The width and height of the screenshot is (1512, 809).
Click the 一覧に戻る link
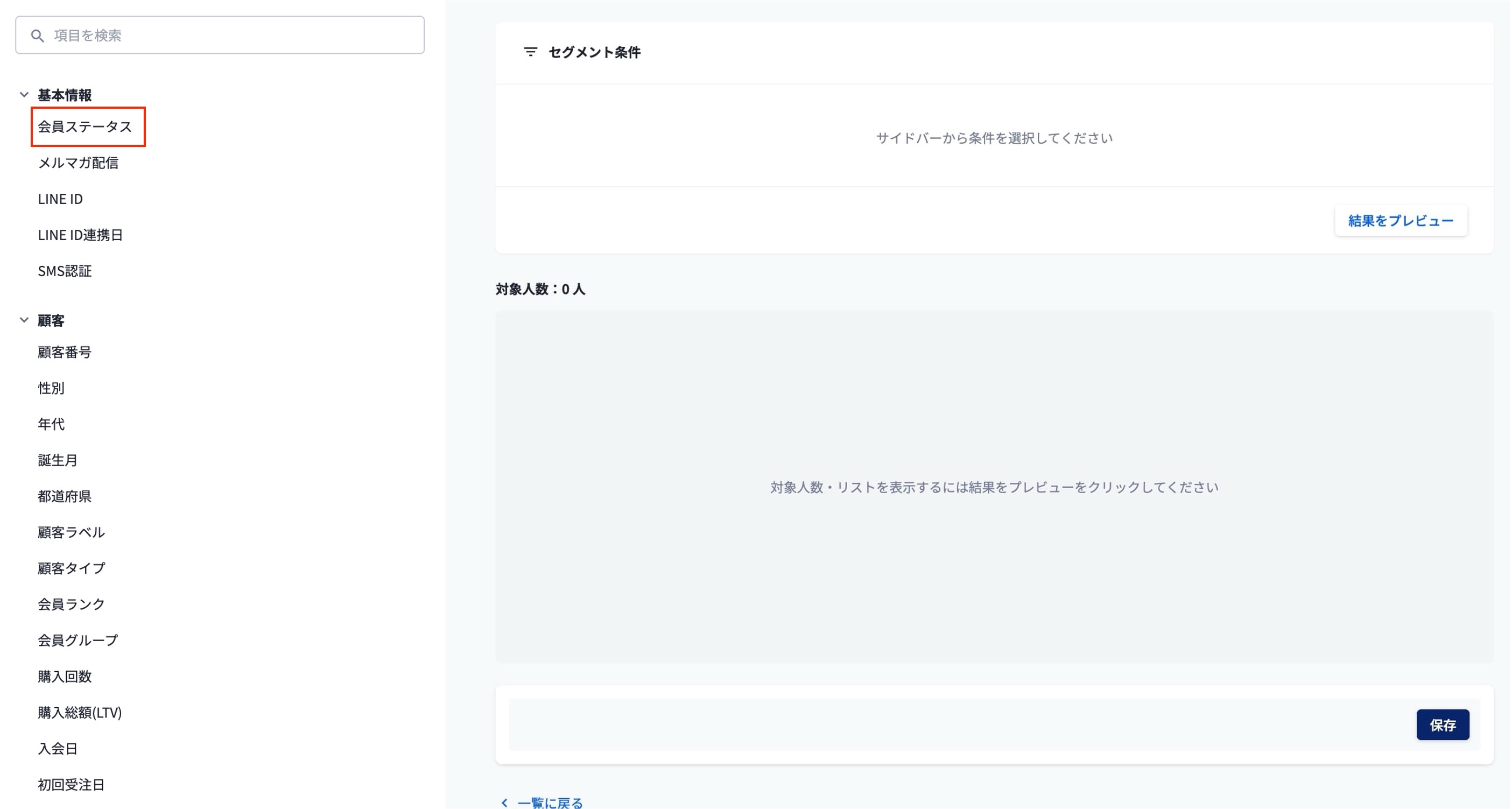click(x=550, y=802)
